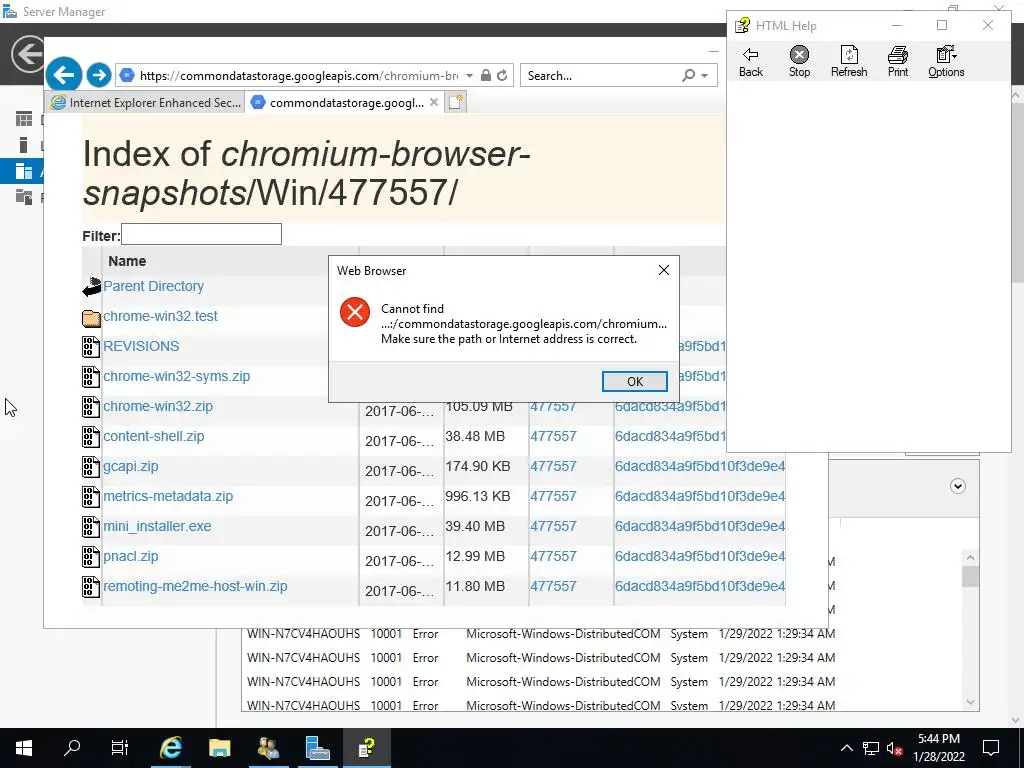This screenshot has height=768, width=1024.
Task: Download content-shell.zip
Action: click(153, 436)
